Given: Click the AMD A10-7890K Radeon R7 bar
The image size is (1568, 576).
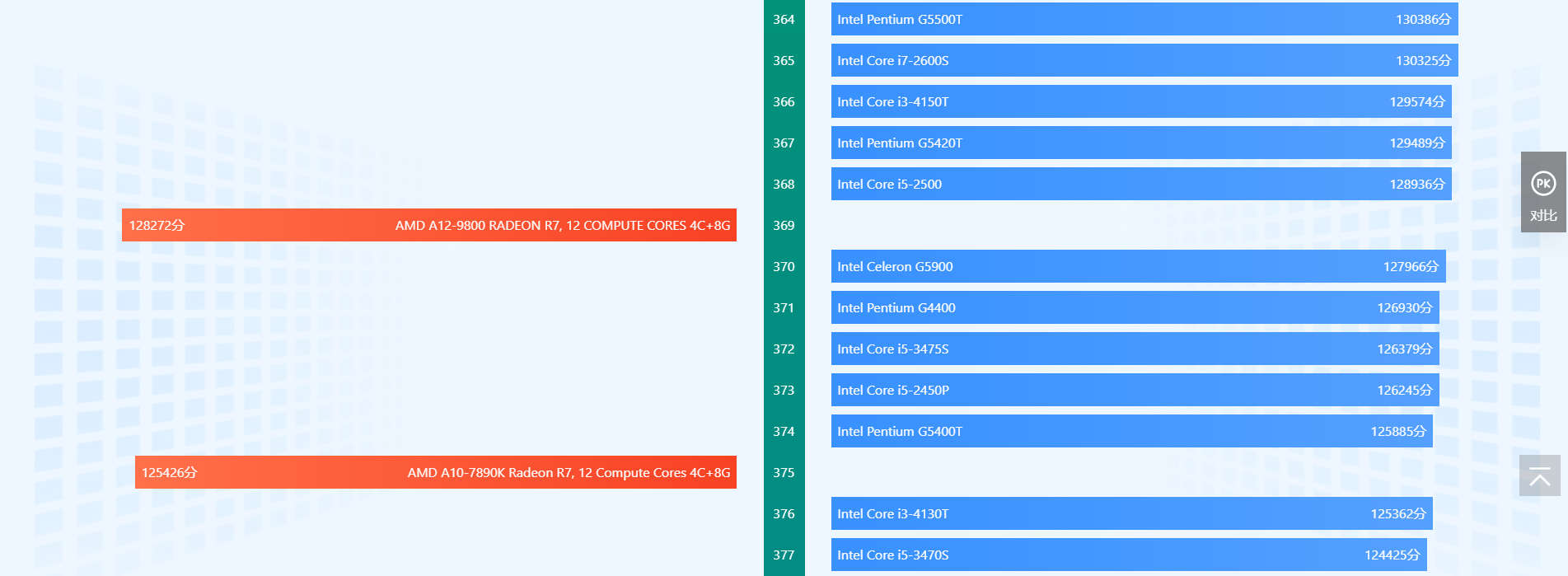Looking at the screenshot, I should click(436, 472).
